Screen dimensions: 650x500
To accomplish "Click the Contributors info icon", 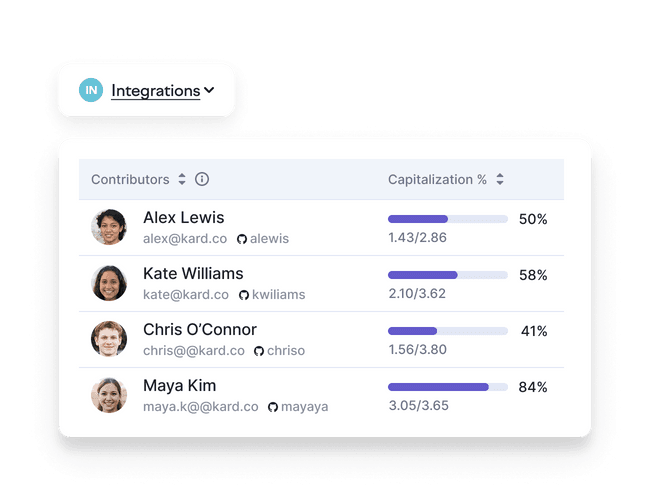I will [x=202, y=180].
